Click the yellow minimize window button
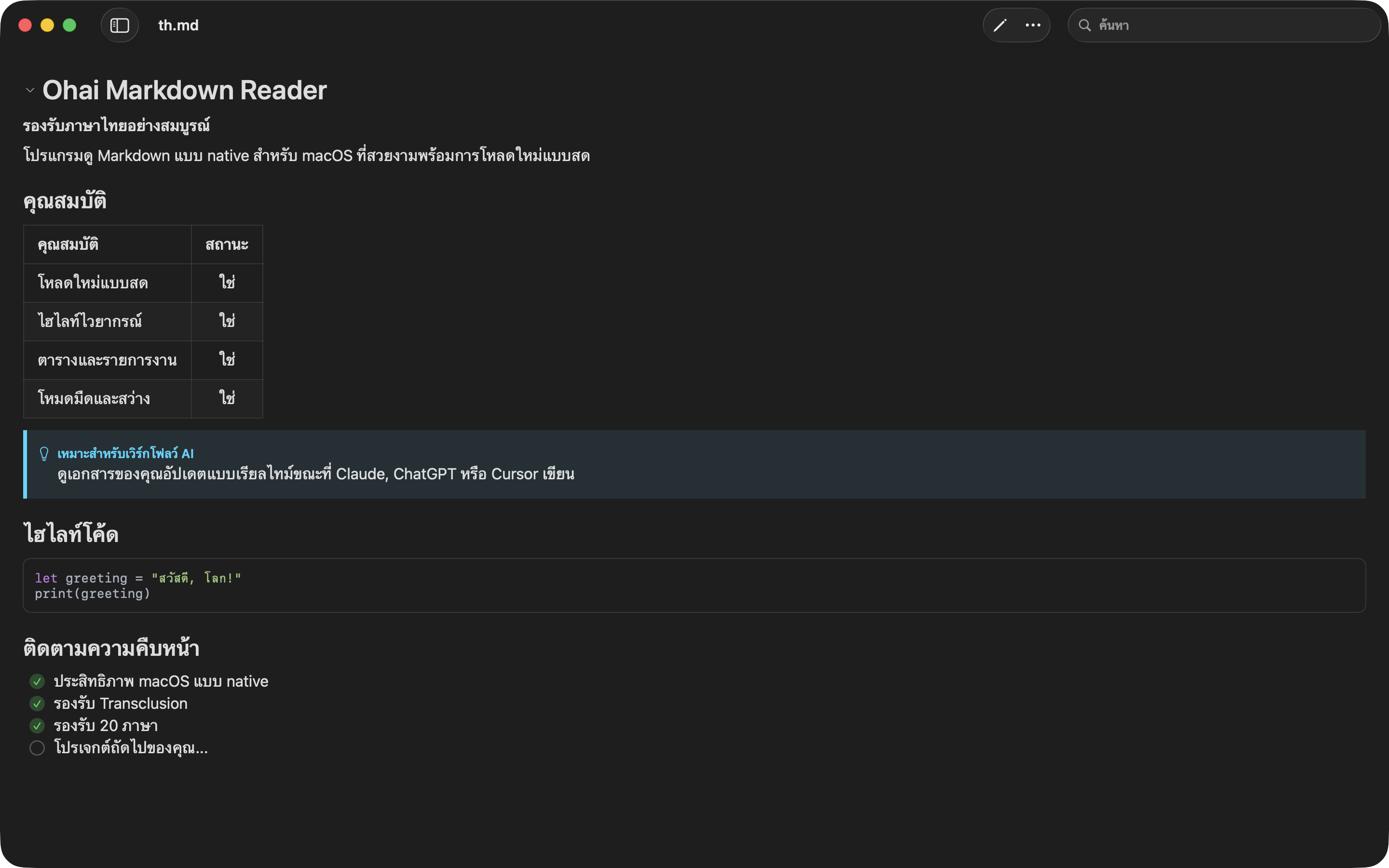This screenshot has height=868, width=1389. (47, 25)
